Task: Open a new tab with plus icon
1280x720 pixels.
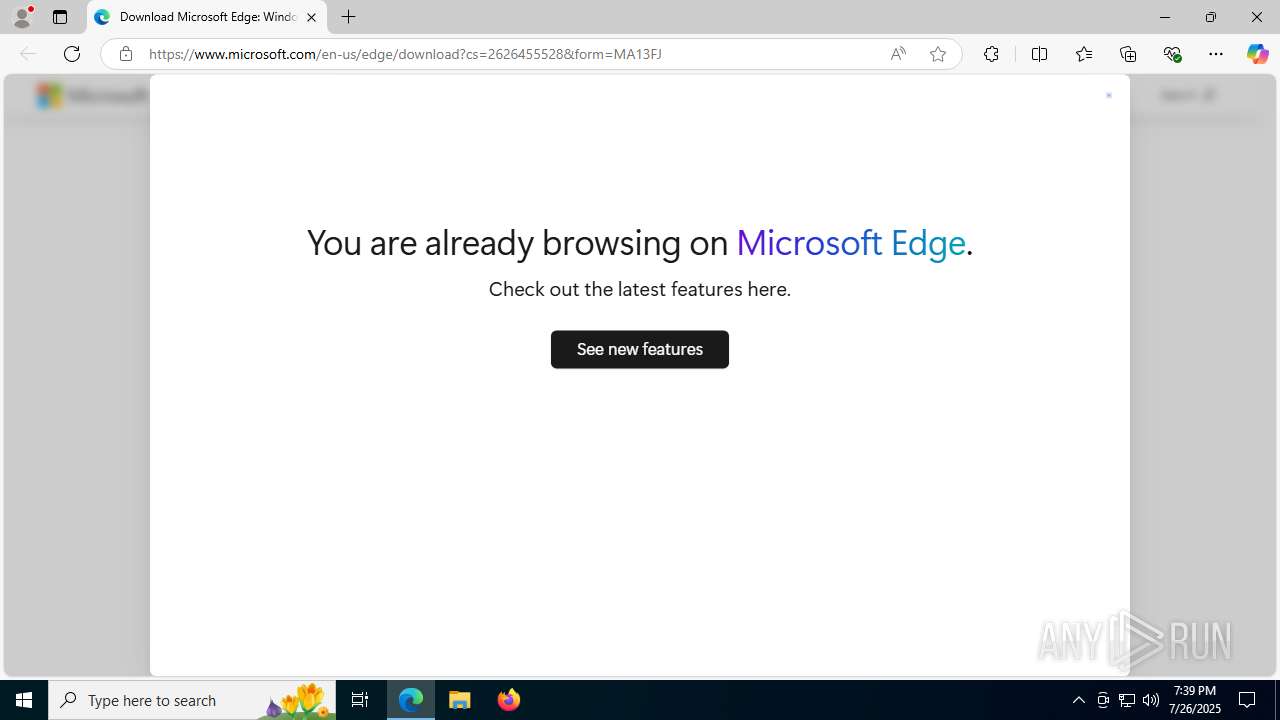Action: pyautogui.click(x=348, y=17)
